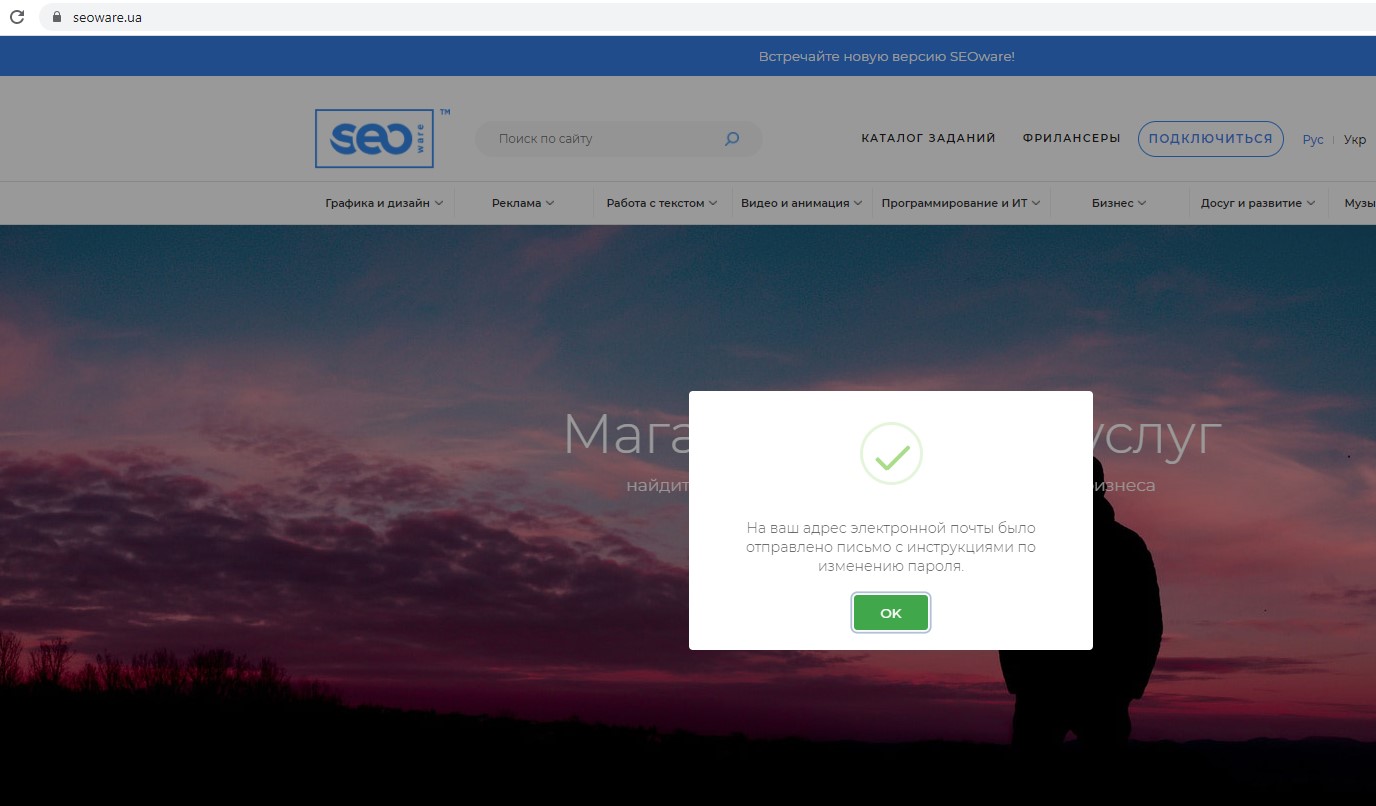
Task: Switch language to 'Укр'
Action: (x=1354, y=140)
